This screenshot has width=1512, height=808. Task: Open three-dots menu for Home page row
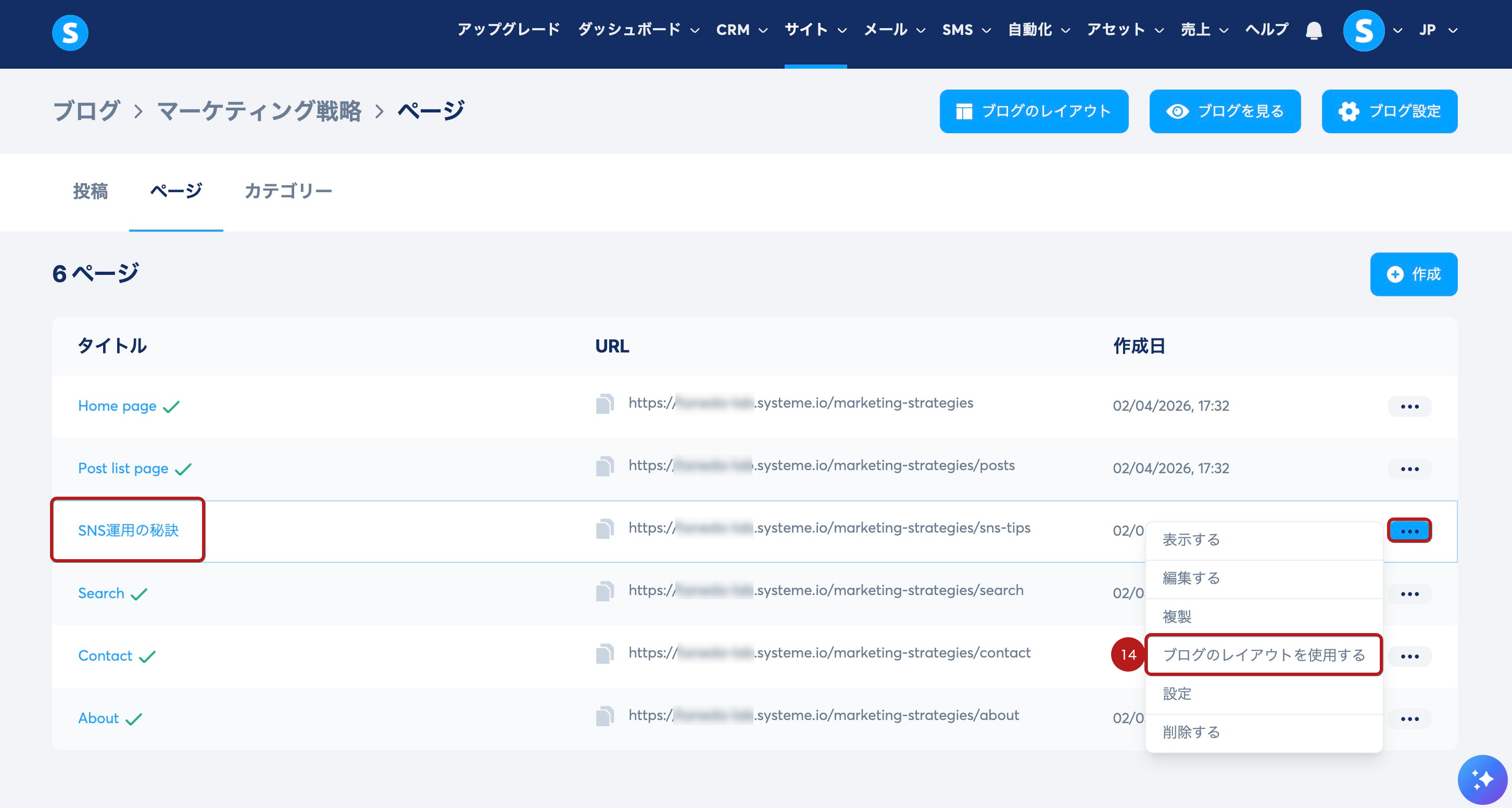pyautogui.click(x=1409, y=406)
